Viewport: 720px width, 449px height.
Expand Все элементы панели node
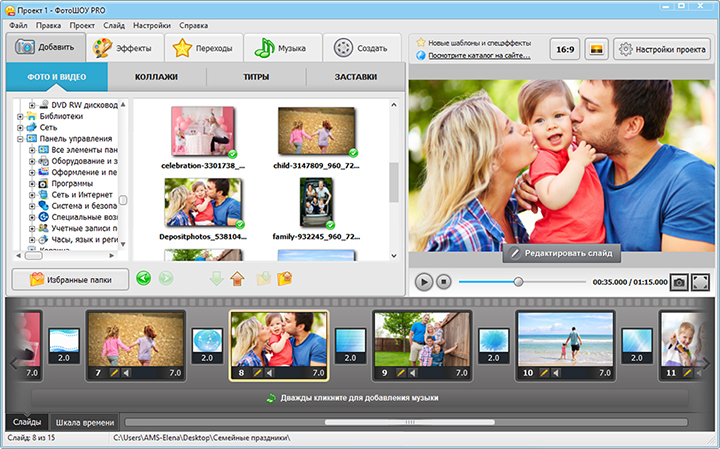click(x=32, y=150)
